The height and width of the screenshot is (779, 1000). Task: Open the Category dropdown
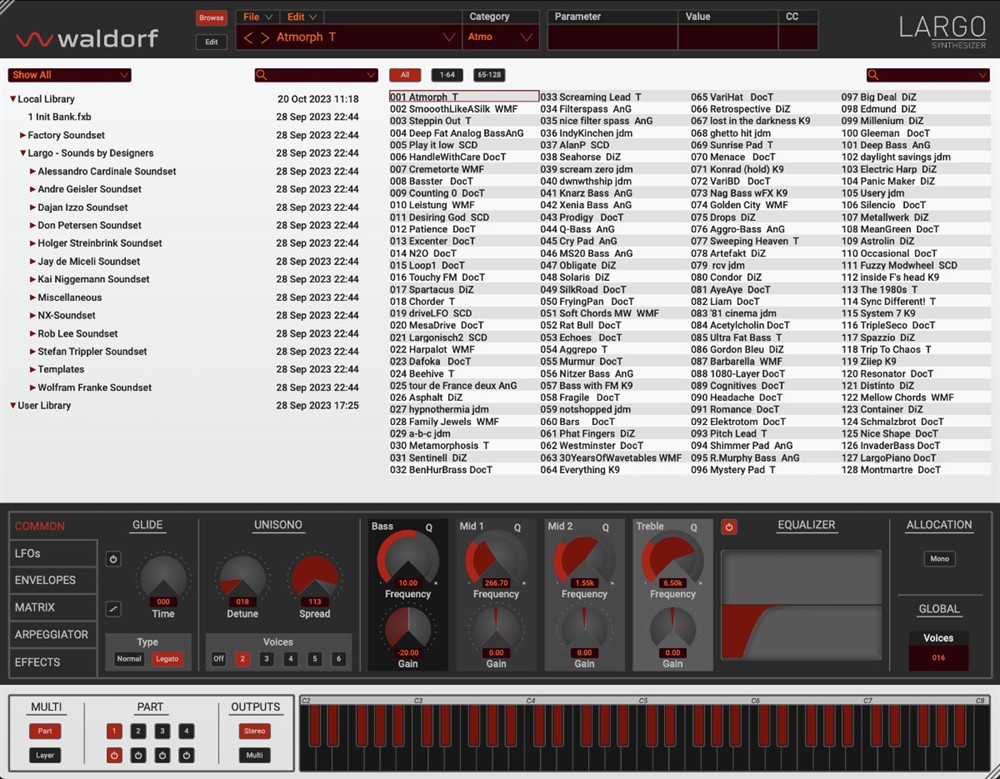pos(500,38)
